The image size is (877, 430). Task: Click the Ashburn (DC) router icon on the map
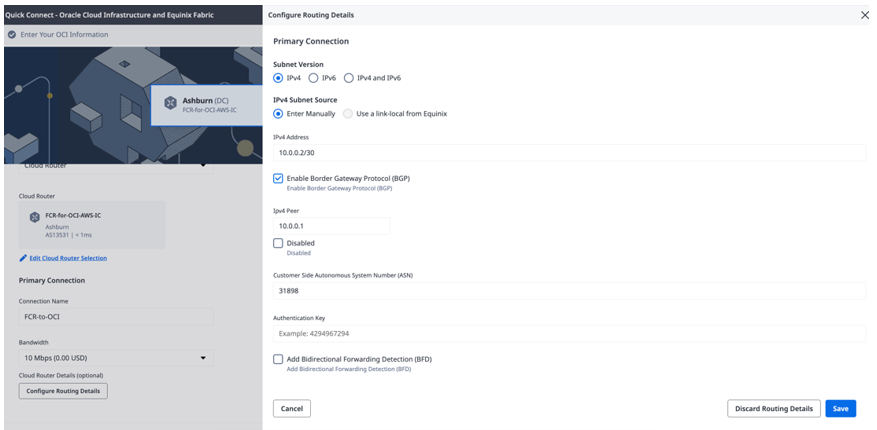pyautogui.click(x=170, y=103)
